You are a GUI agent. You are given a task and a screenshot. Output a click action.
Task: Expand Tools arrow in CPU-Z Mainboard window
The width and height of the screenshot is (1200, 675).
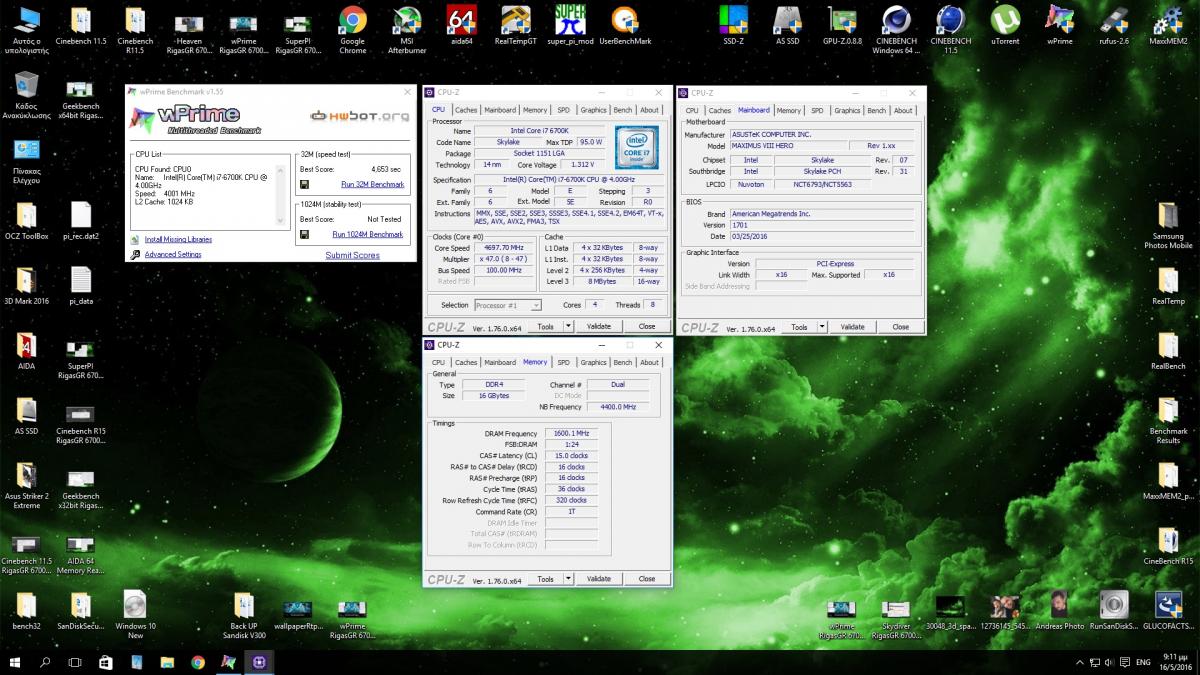(x=823, y=327)
